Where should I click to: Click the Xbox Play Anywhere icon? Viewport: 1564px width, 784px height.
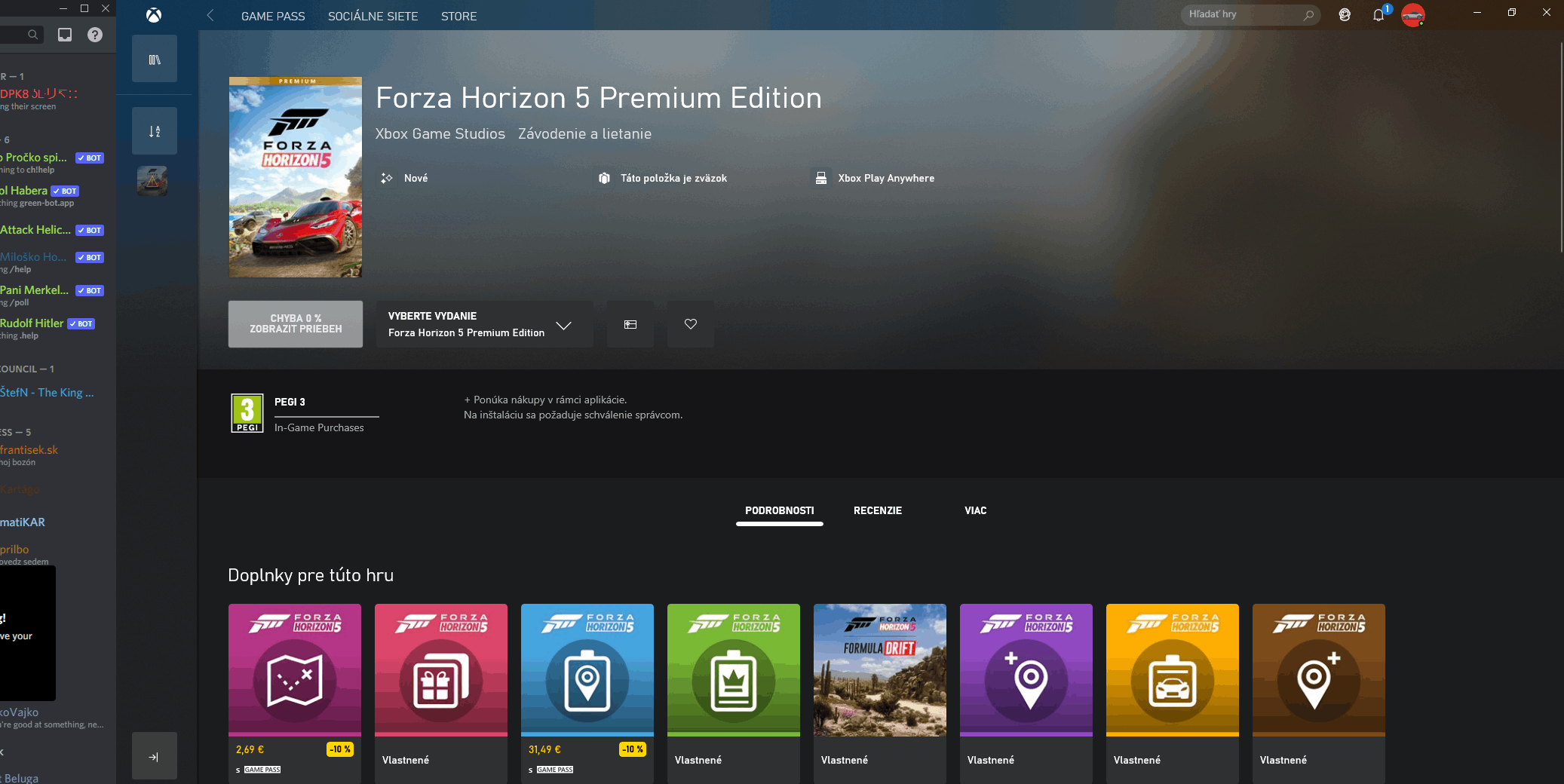click(821, 178)
